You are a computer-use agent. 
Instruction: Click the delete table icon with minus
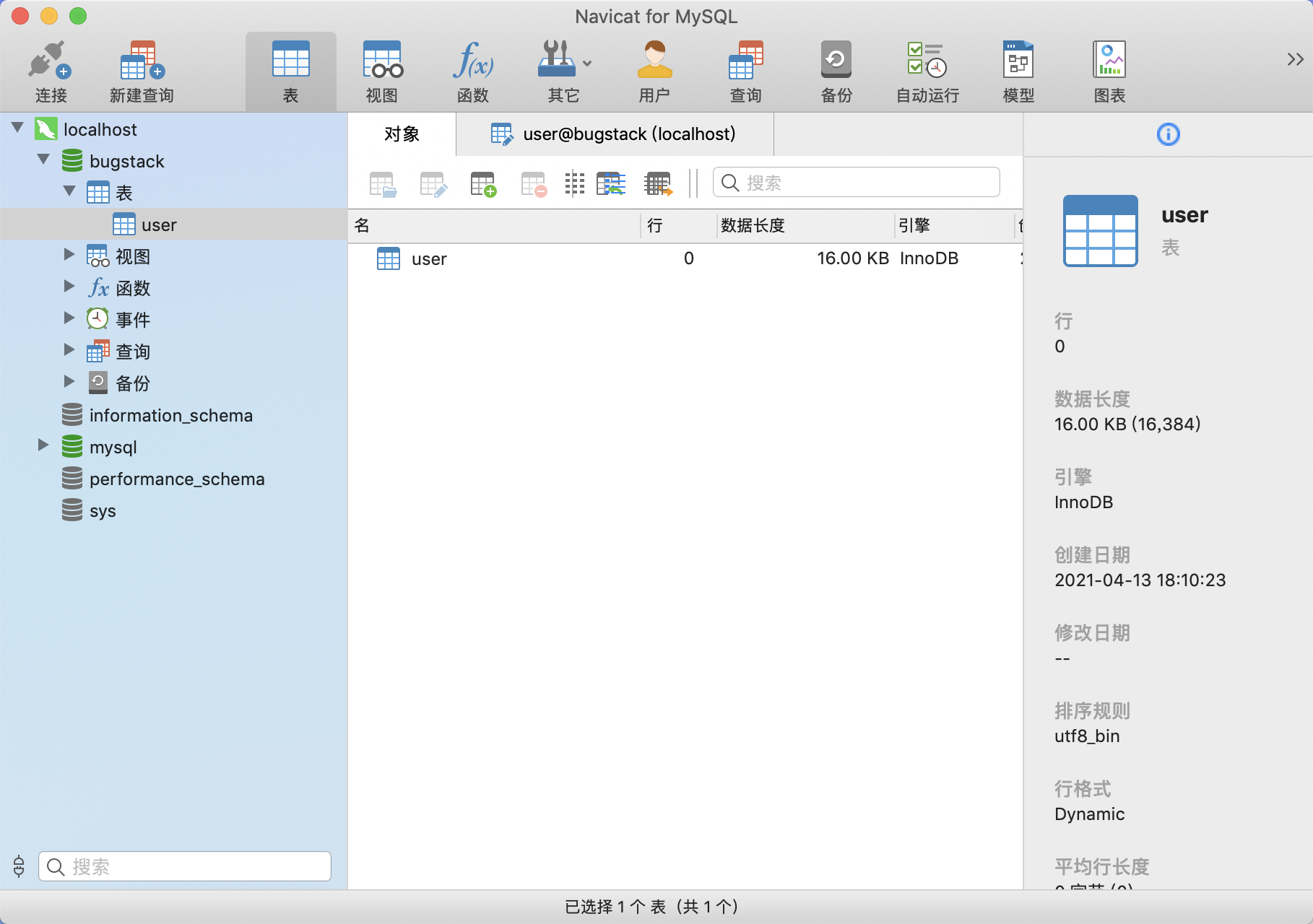coord(534,184)
